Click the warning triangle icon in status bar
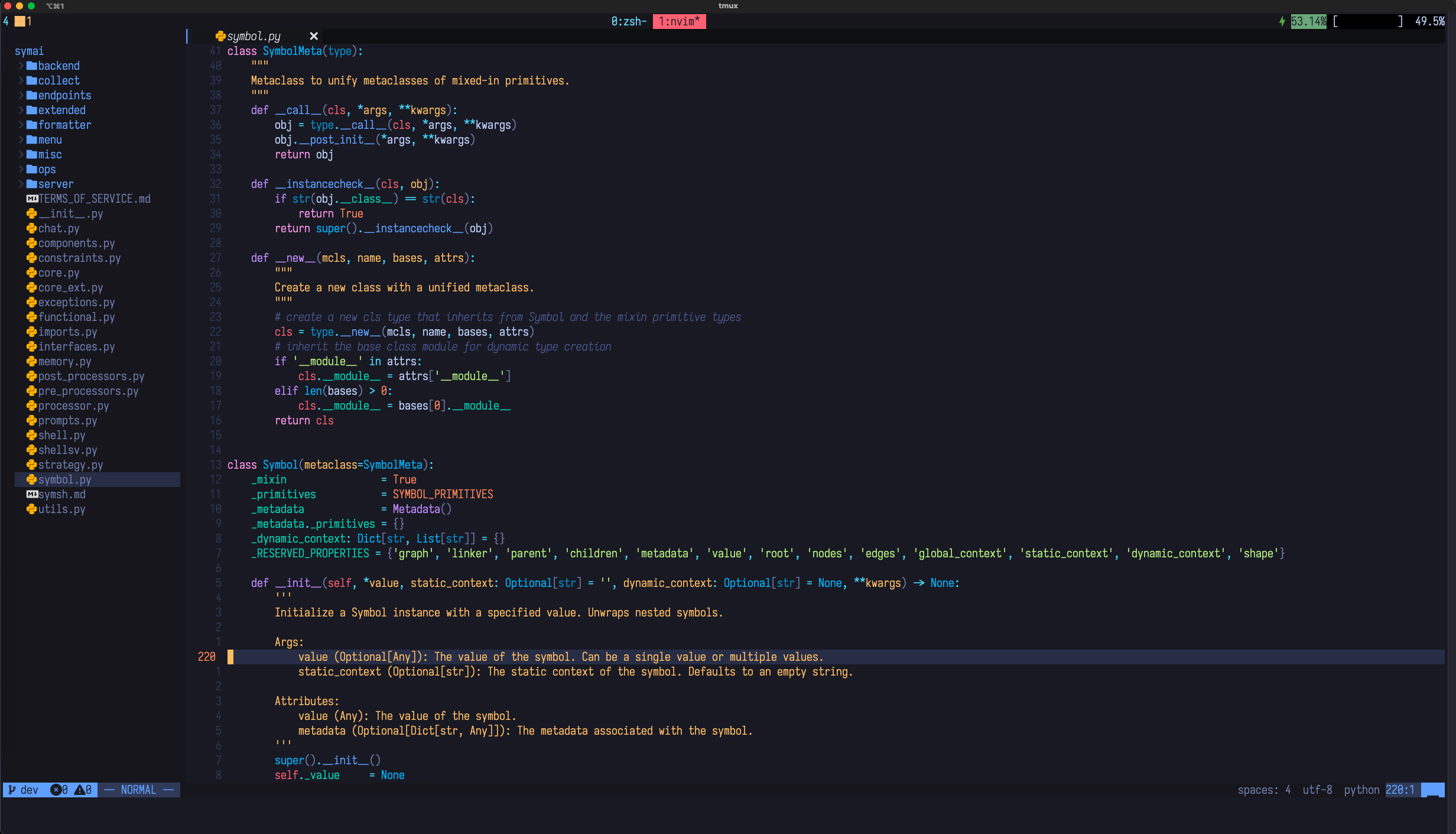 [79, 790]
